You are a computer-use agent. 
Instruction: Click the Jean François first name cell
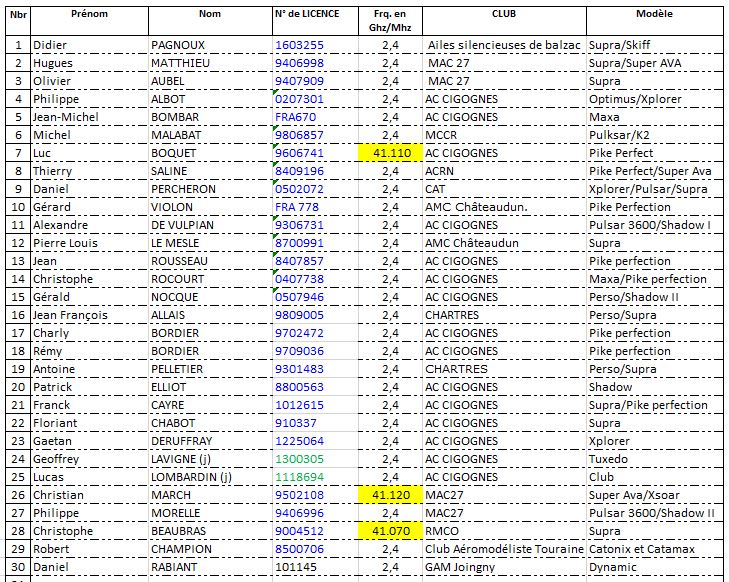(x=89, y=315)
